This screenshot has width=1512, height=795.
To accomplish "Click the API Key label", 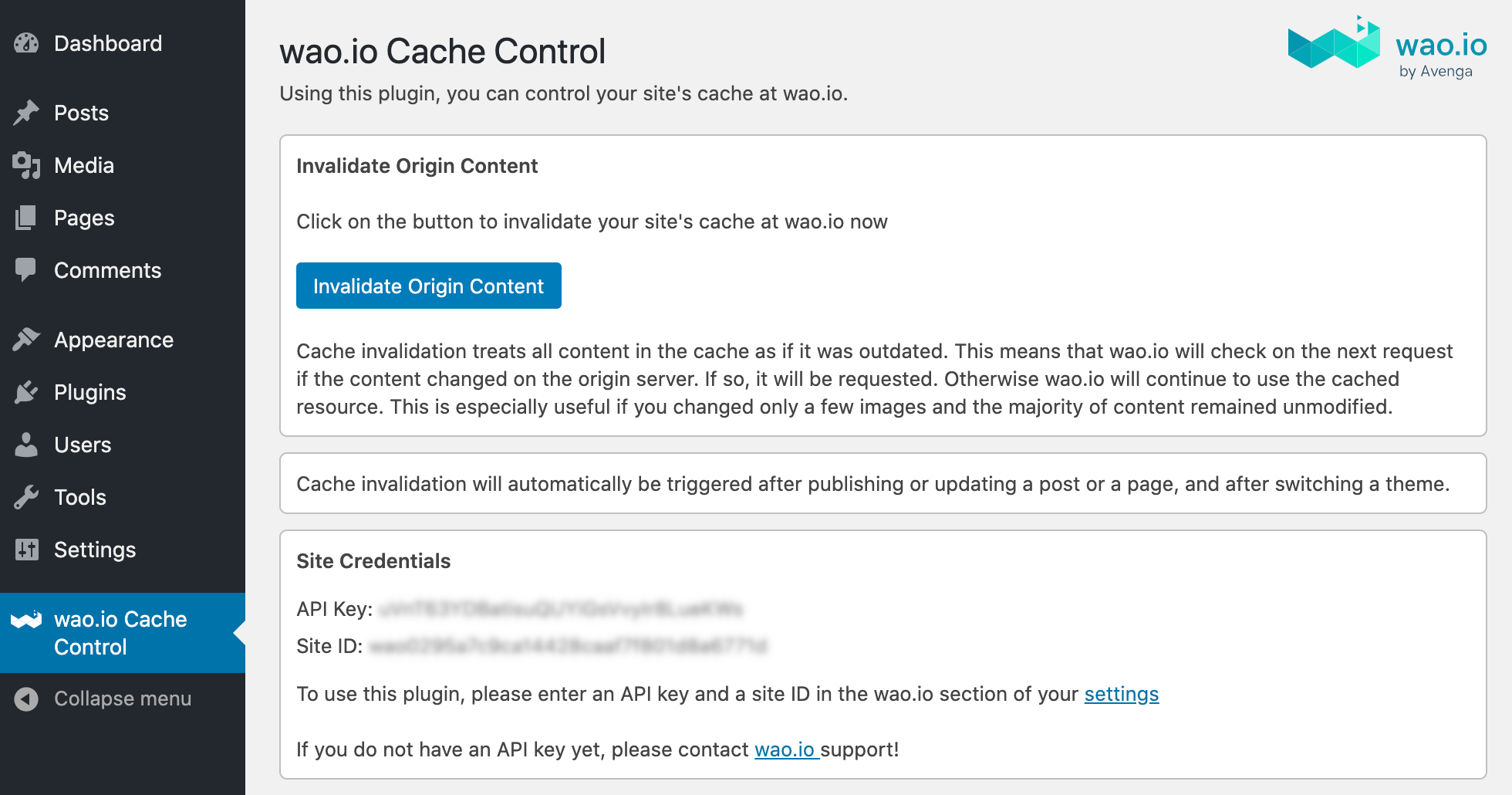I will point(335,609).
